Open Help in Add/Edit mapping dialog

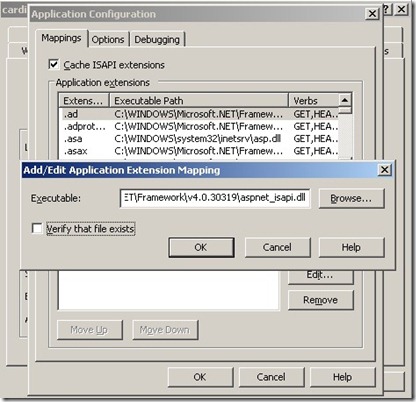(351, 247)
